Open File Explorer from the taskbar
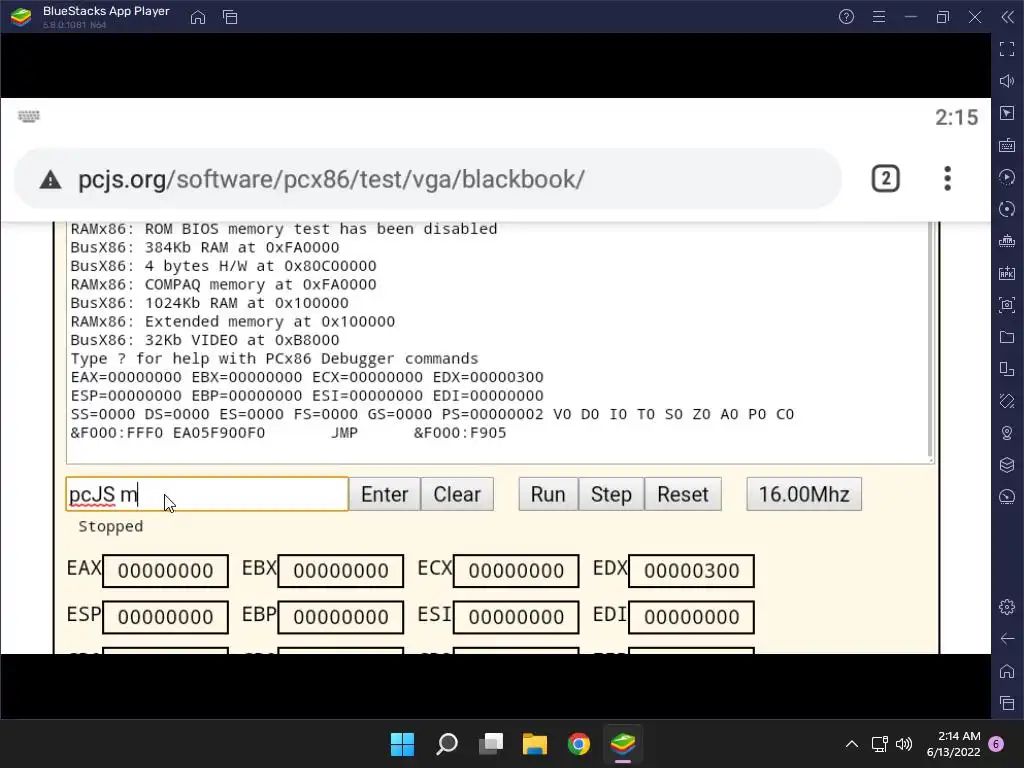Screen dimensions: 1024x768 point(535,744)
